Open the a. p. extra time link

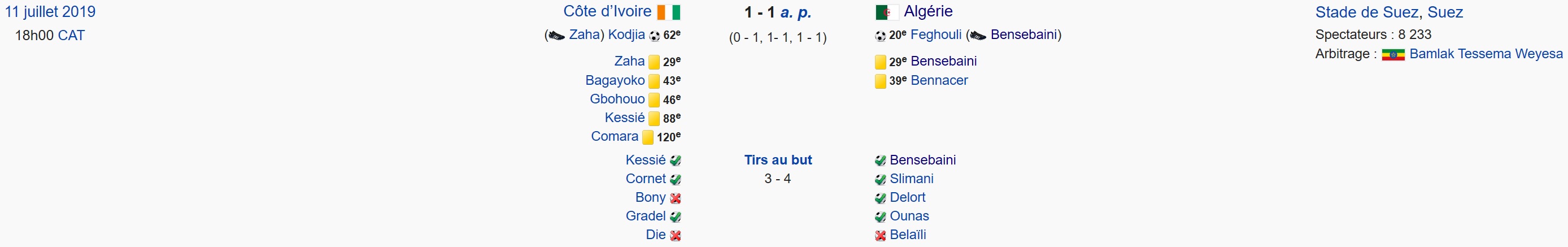(x=795, y=12)
